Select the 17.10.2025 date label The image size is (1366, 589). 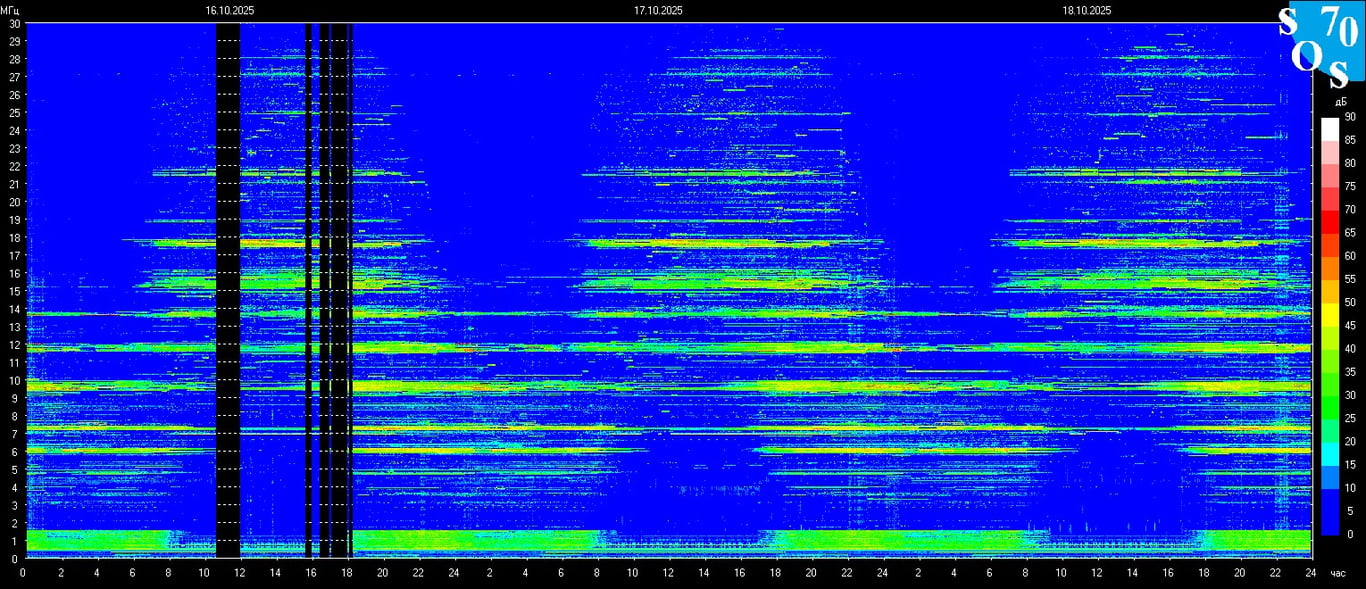658,10
